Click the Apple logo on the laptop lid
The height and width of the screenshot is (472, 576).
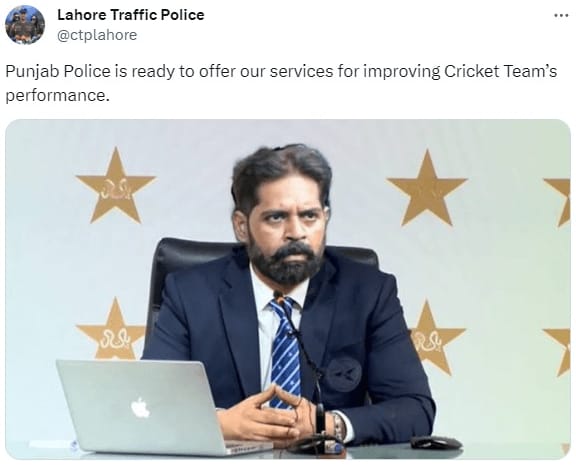pos(140,407)
